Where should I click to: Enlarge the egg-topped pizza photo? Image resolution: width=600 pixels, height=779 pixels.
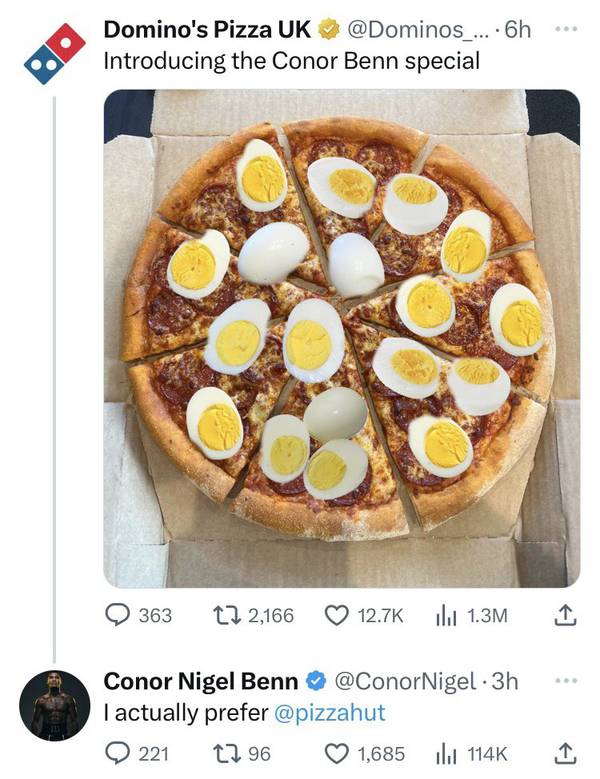pos(341,337)
